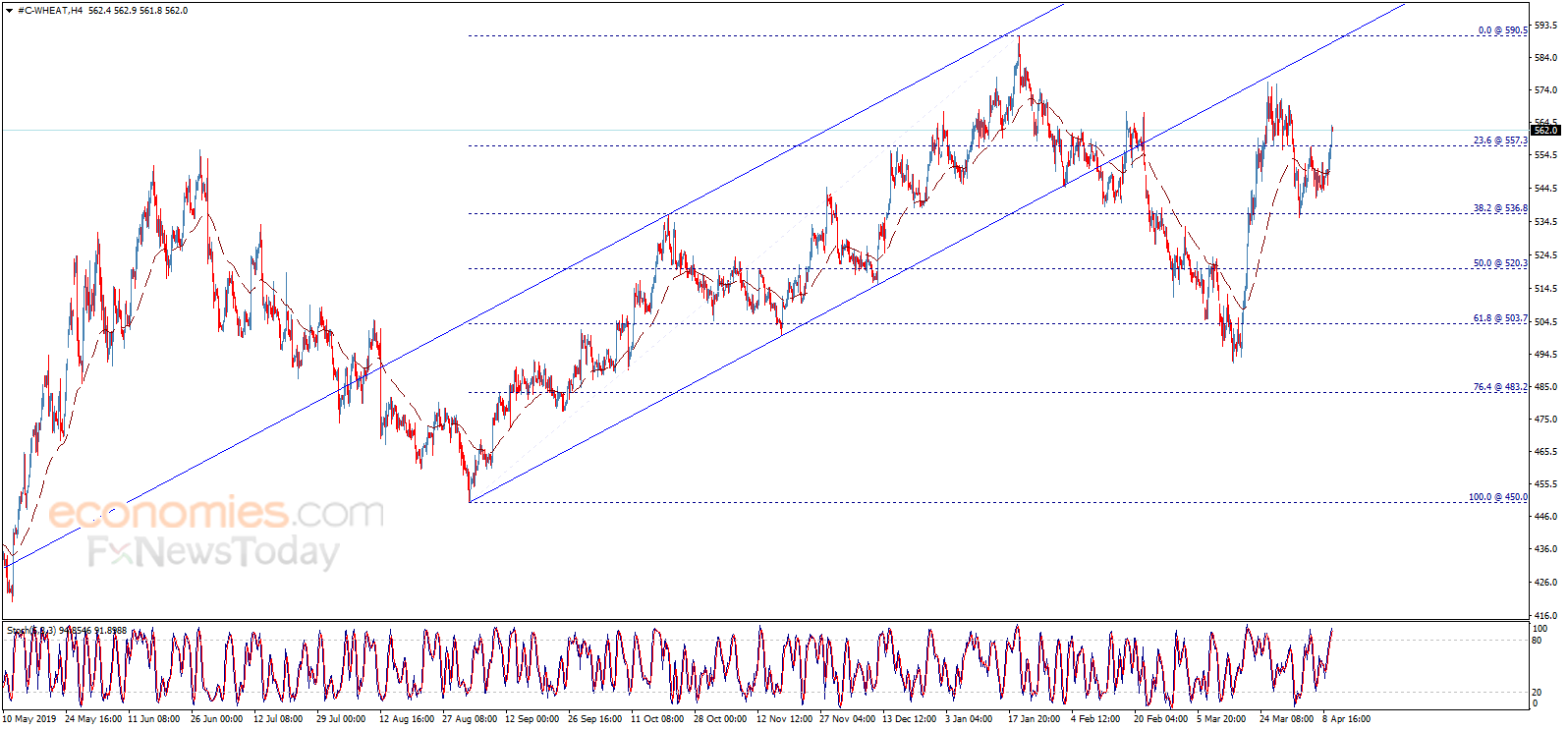Click price axis value 593.5
The image size is (1568, 730).
1545,26
